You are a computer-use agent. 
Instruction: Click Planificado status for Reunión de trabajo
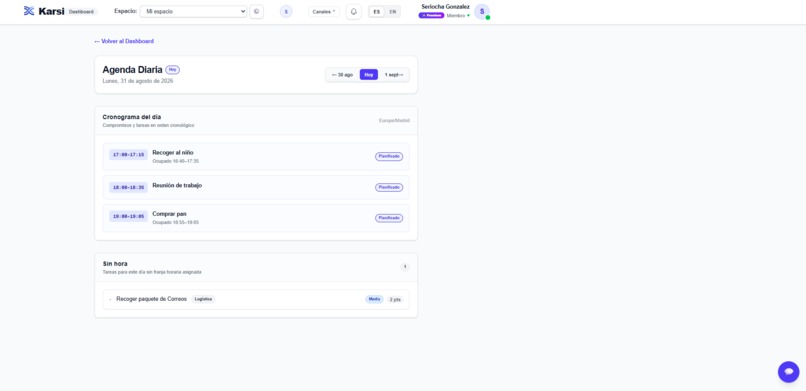tap(389, 188)
